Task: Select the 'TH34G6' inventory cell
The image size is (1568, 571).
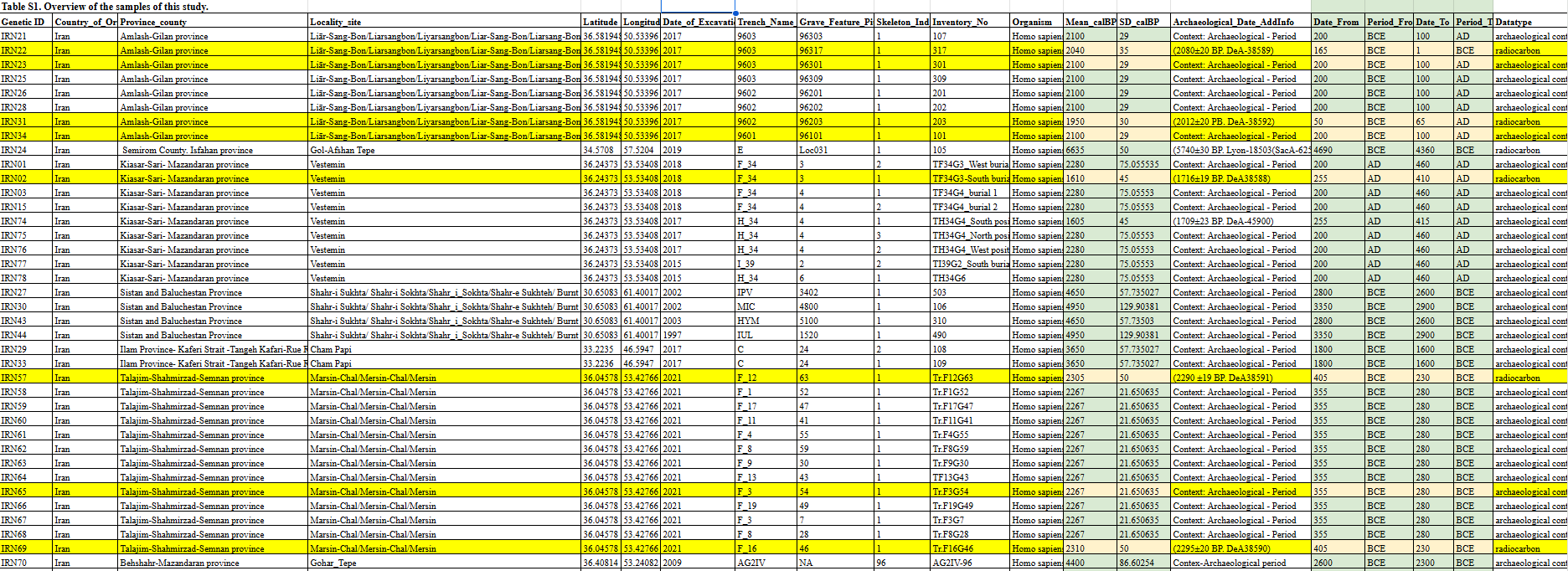Action: pyautogui.click(x=970, y=278)
